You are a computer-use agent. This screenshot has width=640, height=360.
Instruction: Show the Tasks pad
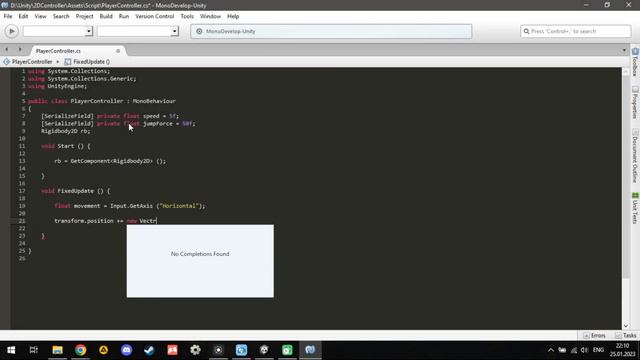626,336
